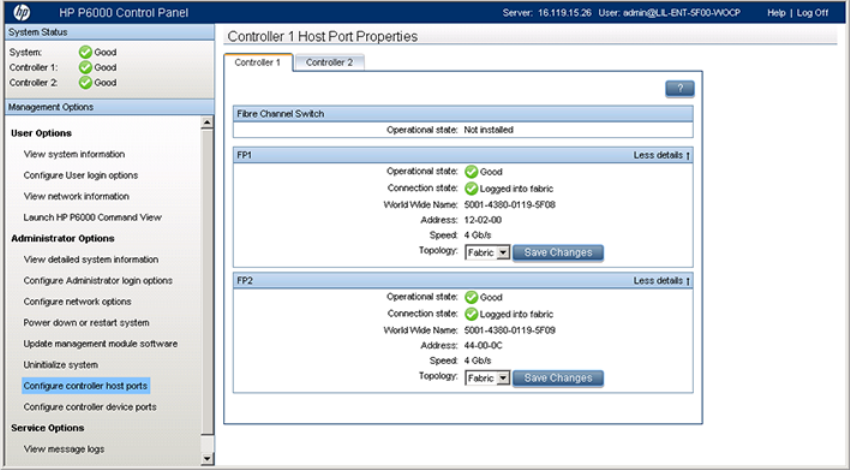The height and width of the screenshot is (470, 850).
Task: Click the server address 16.119.15.26
Action: (x=565, y=12)
